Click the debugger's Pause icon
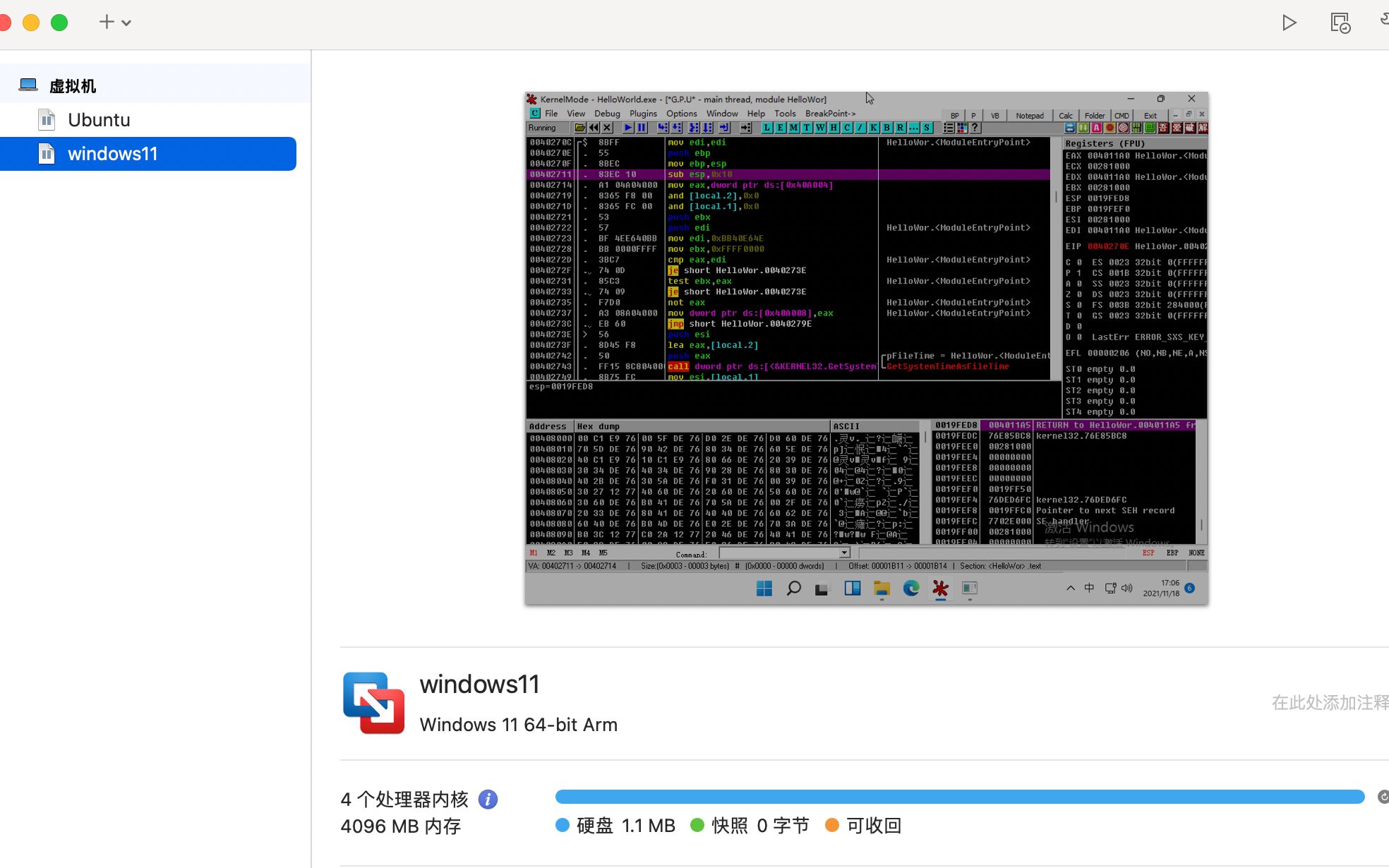 pos(642,128)
